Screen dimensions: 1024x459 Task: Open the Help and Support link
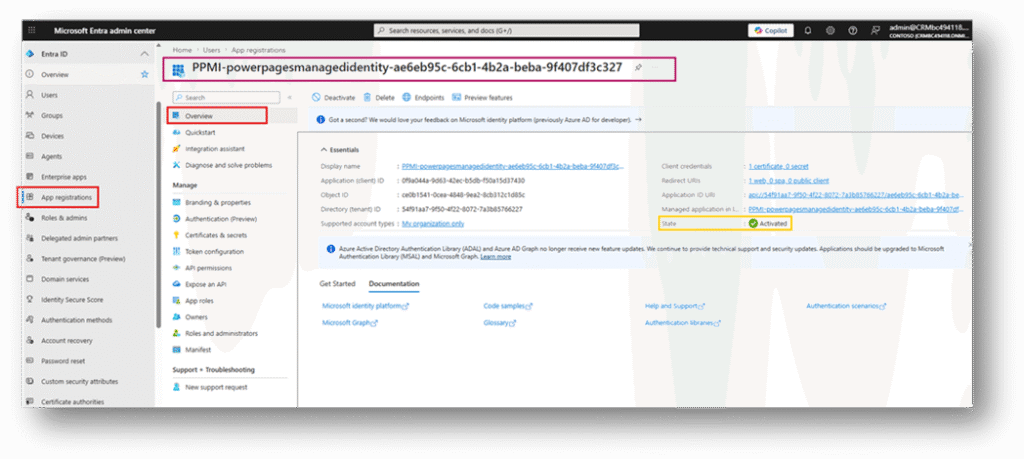coord(675,306)
